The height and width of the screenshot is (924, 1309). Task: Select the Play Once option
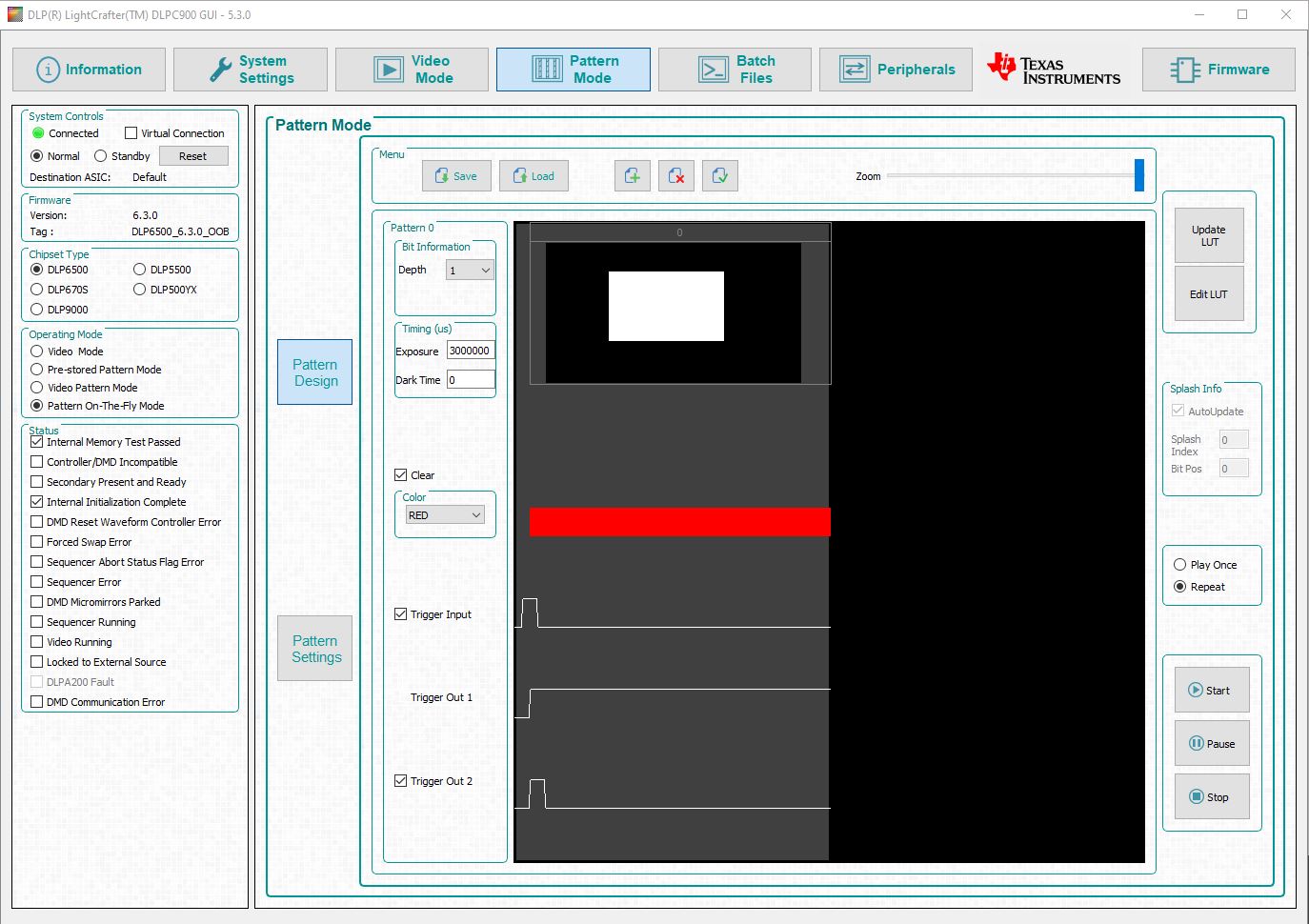pos(1205,565)
